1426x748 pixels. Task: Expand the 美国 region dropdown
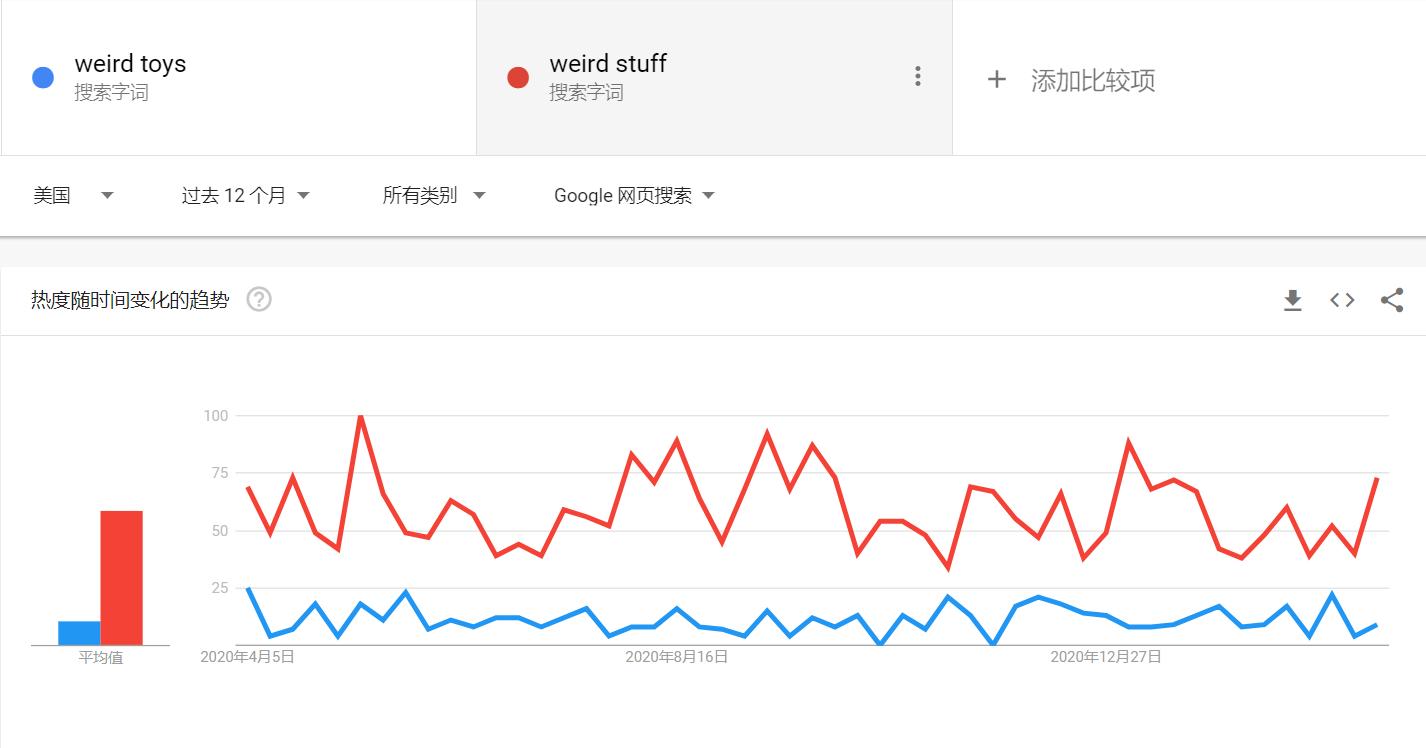click(x=73, y=196)
